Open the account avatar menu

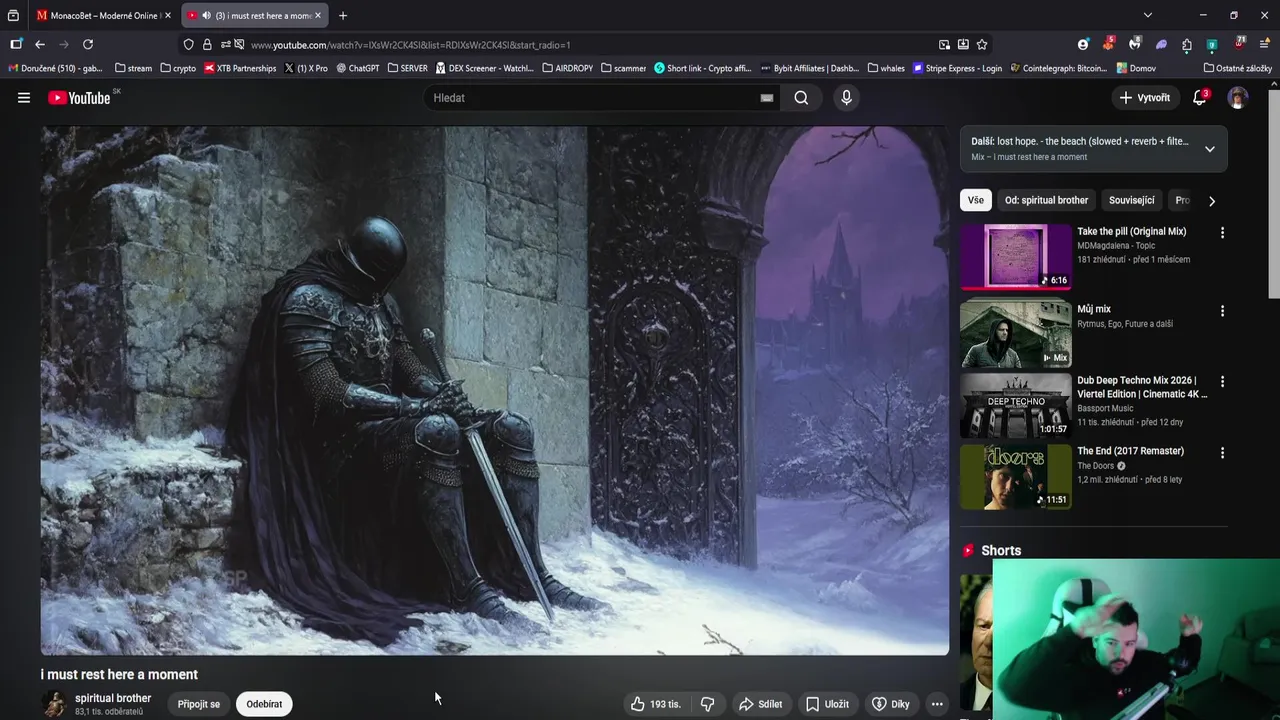click(1238, 98)
